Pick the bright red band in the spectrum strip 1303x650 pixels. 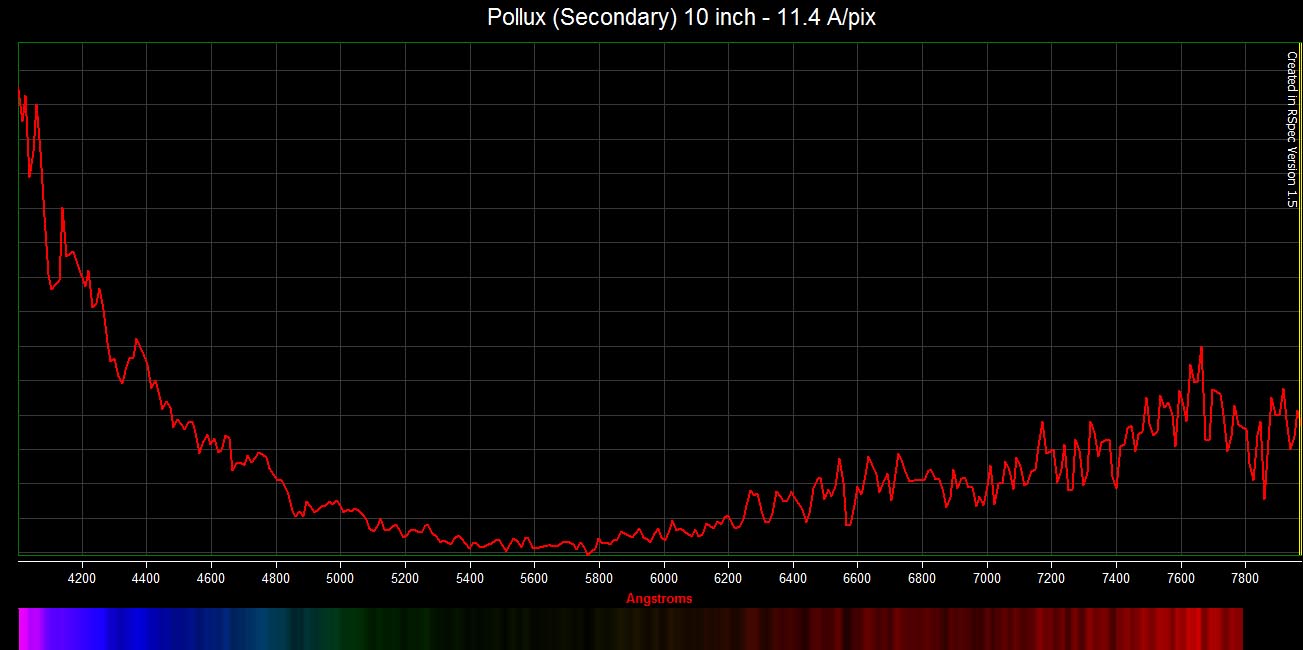click(1195, 628)
